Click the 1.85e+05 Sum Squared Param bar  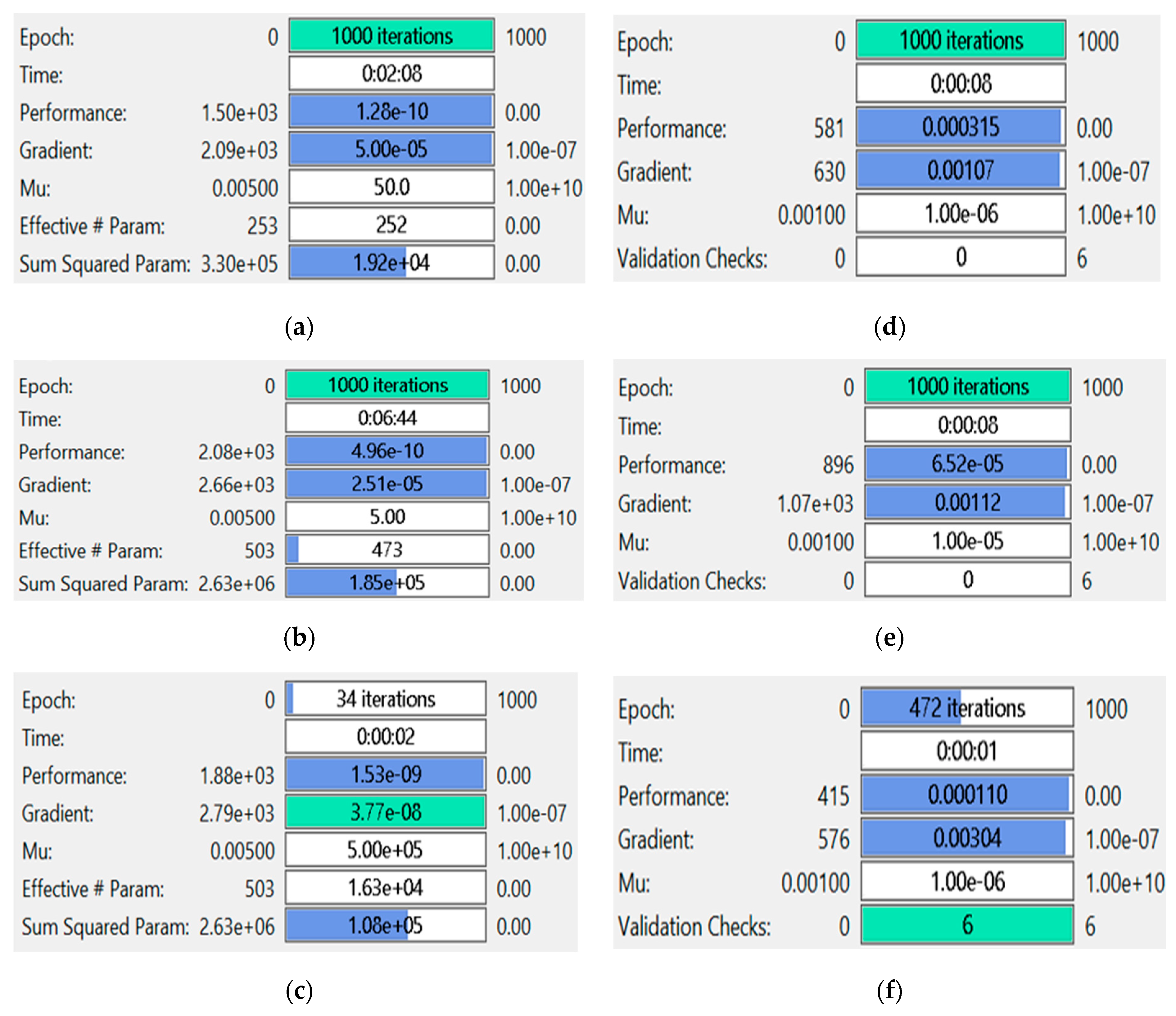tap(387, 582)
